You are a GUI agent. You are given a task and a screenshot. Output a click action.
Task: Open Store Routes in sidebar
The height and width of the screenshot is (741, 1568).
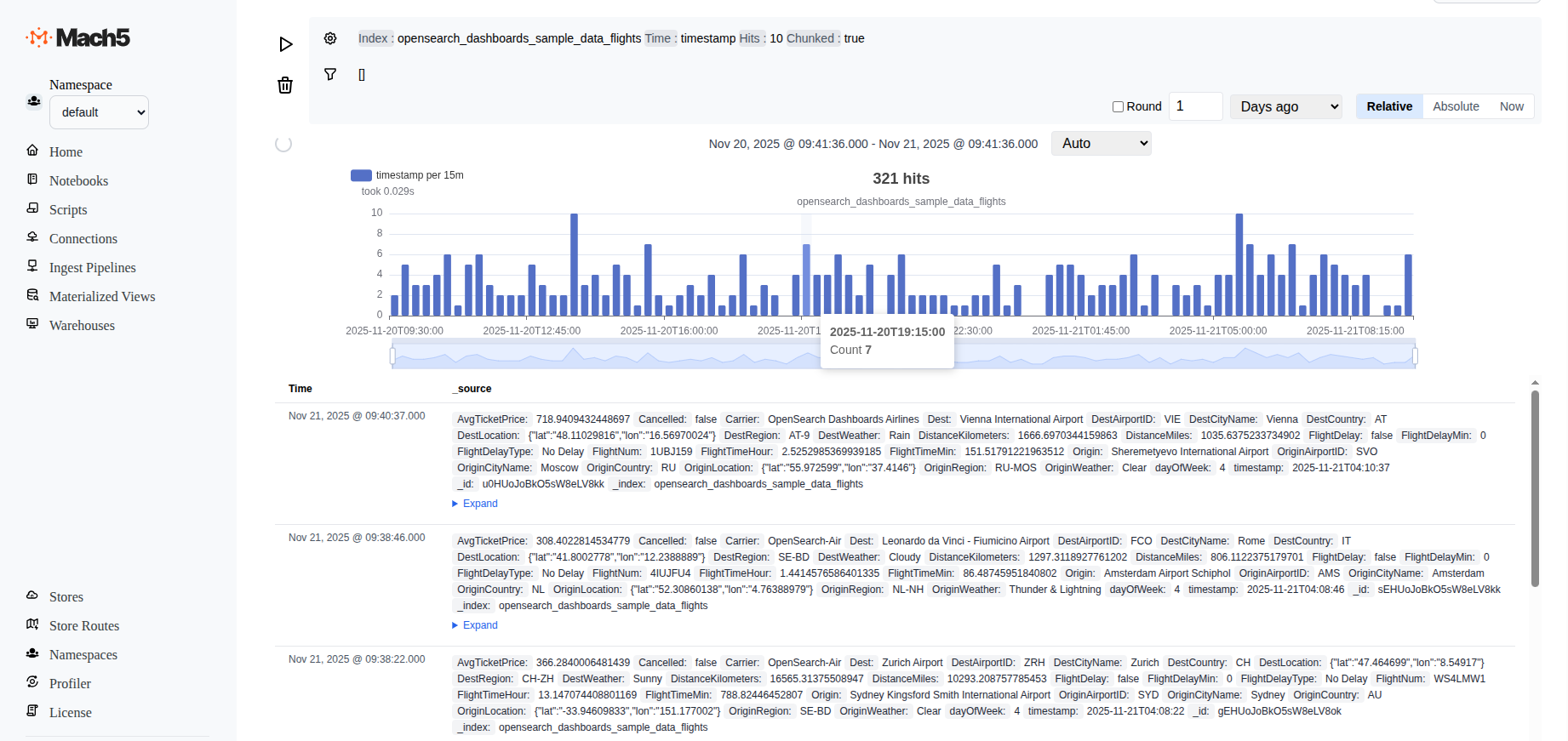click(x=83, y=625)
